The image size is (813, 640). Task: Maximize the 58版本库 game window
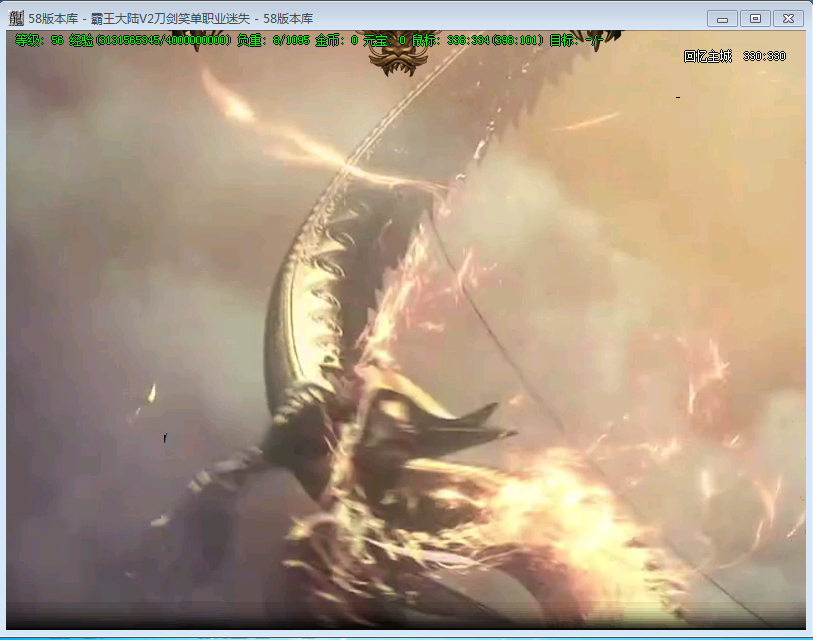[755, 19]
